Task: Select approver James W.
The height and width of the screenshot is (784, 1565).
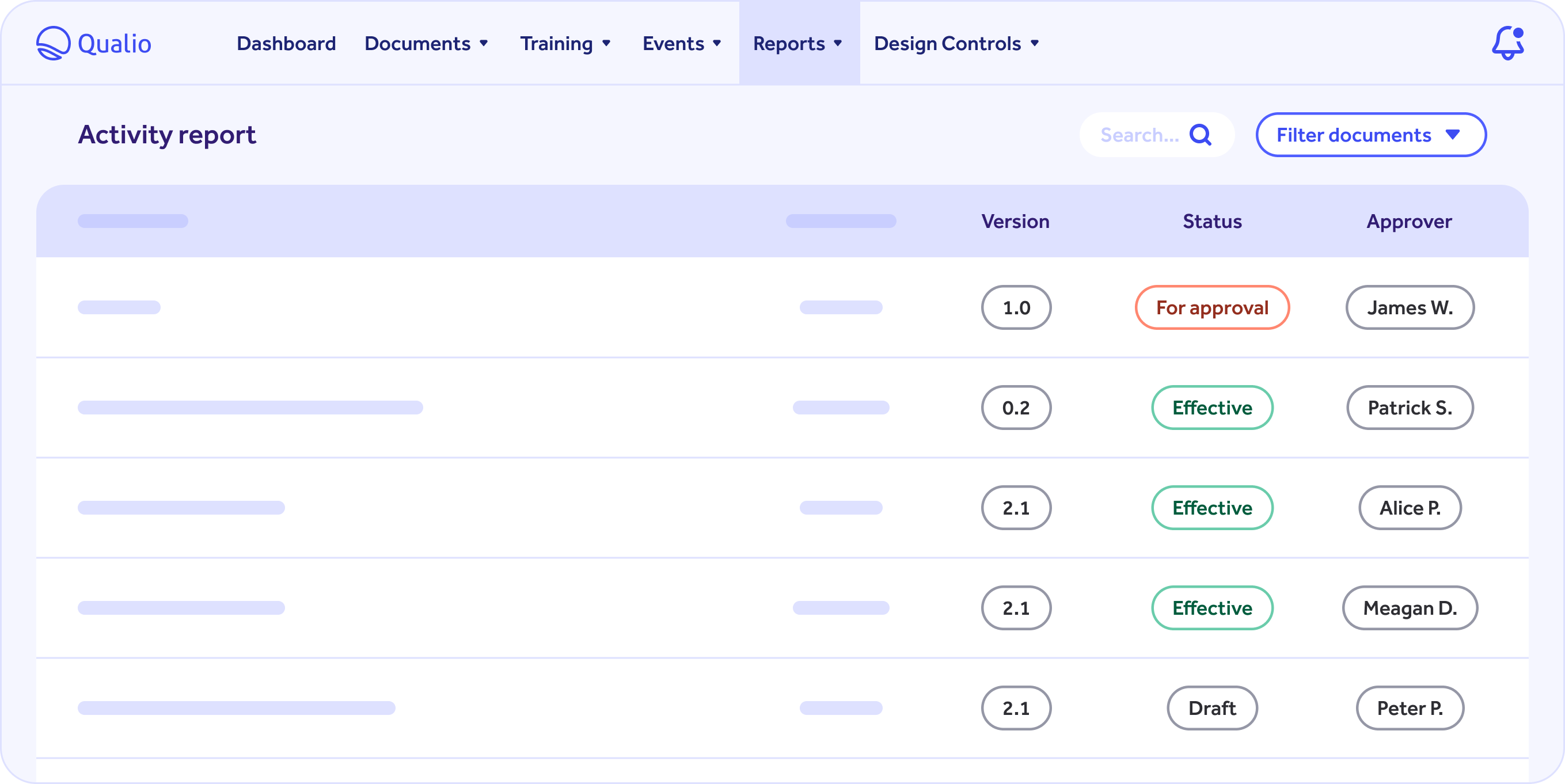Action: coord(1410,307)
